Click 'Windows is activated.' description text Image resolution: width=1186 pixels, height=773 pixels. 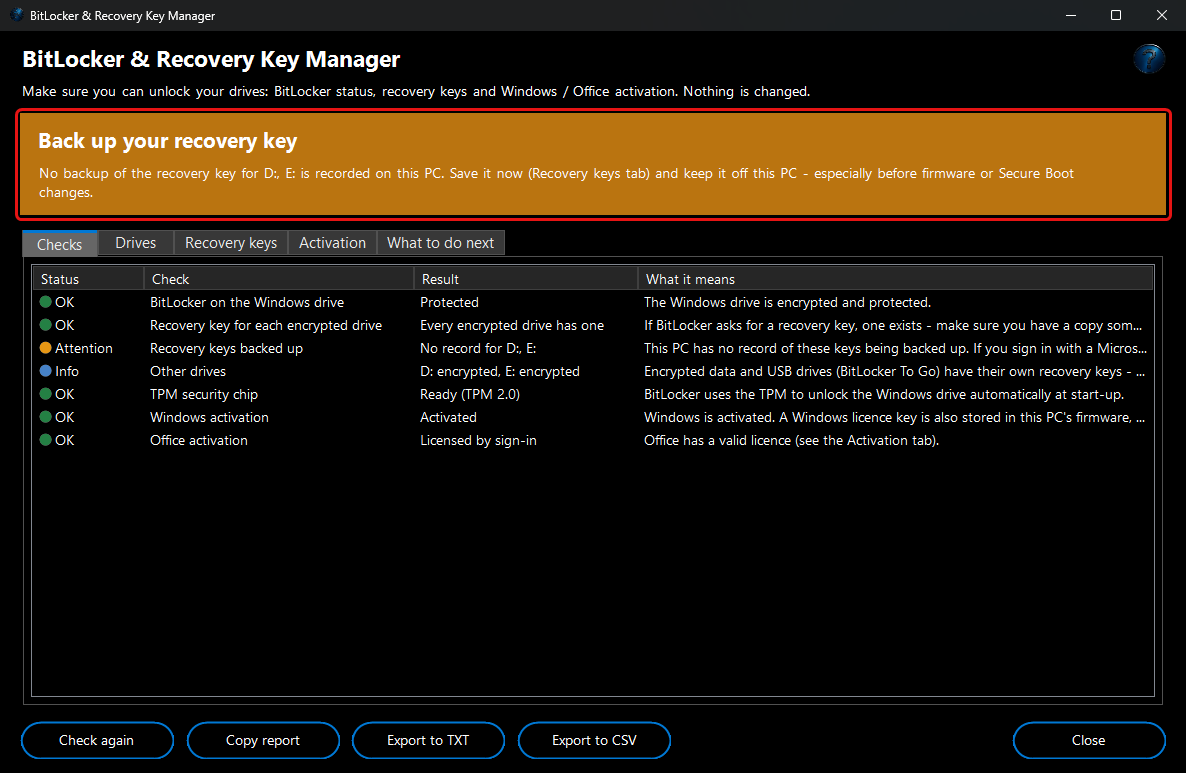(894, 417)
